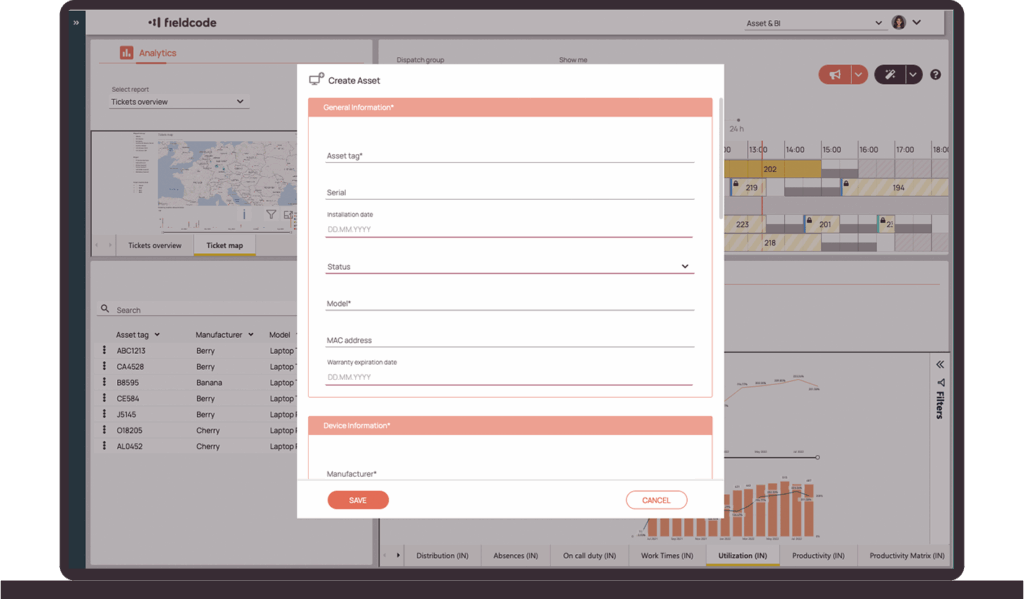Image resolution: width=1024 pixels, height=599 pixels.
Task: Expand the arrow next to megaphone button
Action: tap(858, 75)
